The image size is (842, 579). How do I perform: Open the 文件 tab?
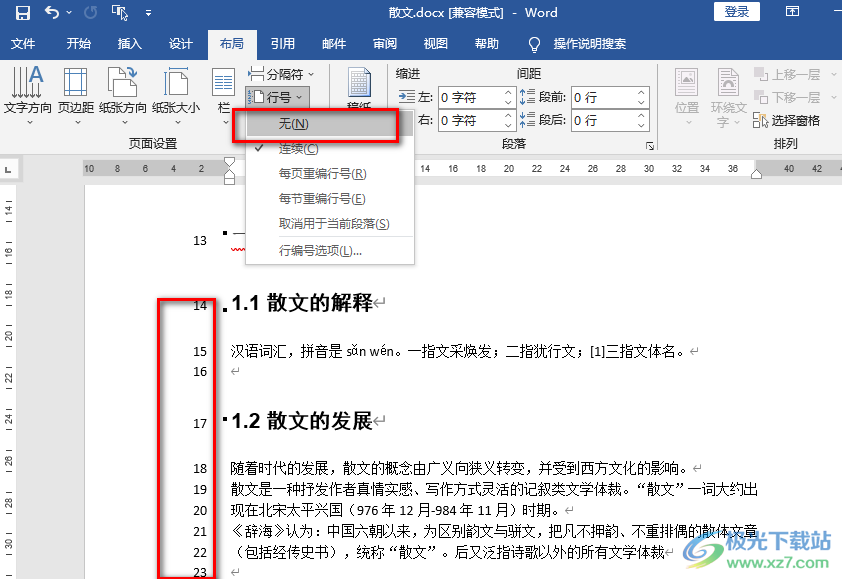(23, 44)
